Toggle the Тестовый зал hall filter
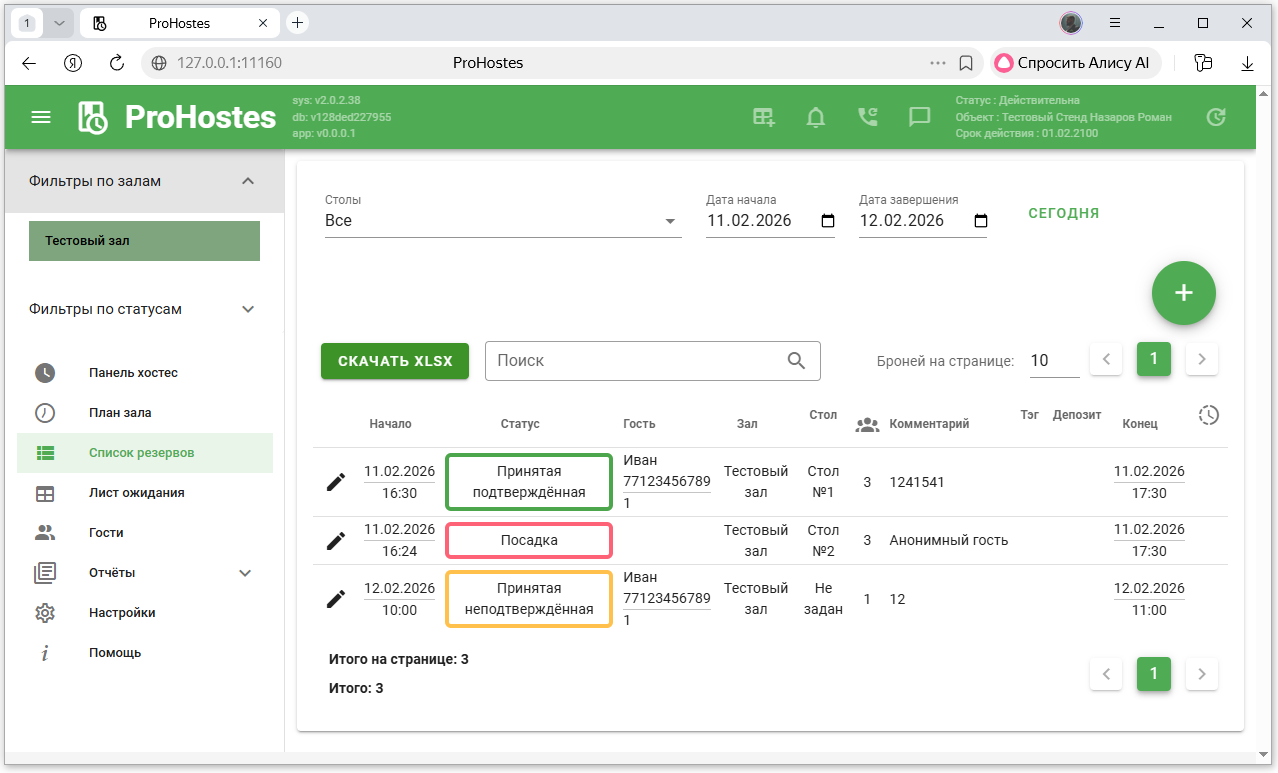Screen dimensions: 1278x773 (144, 241)
